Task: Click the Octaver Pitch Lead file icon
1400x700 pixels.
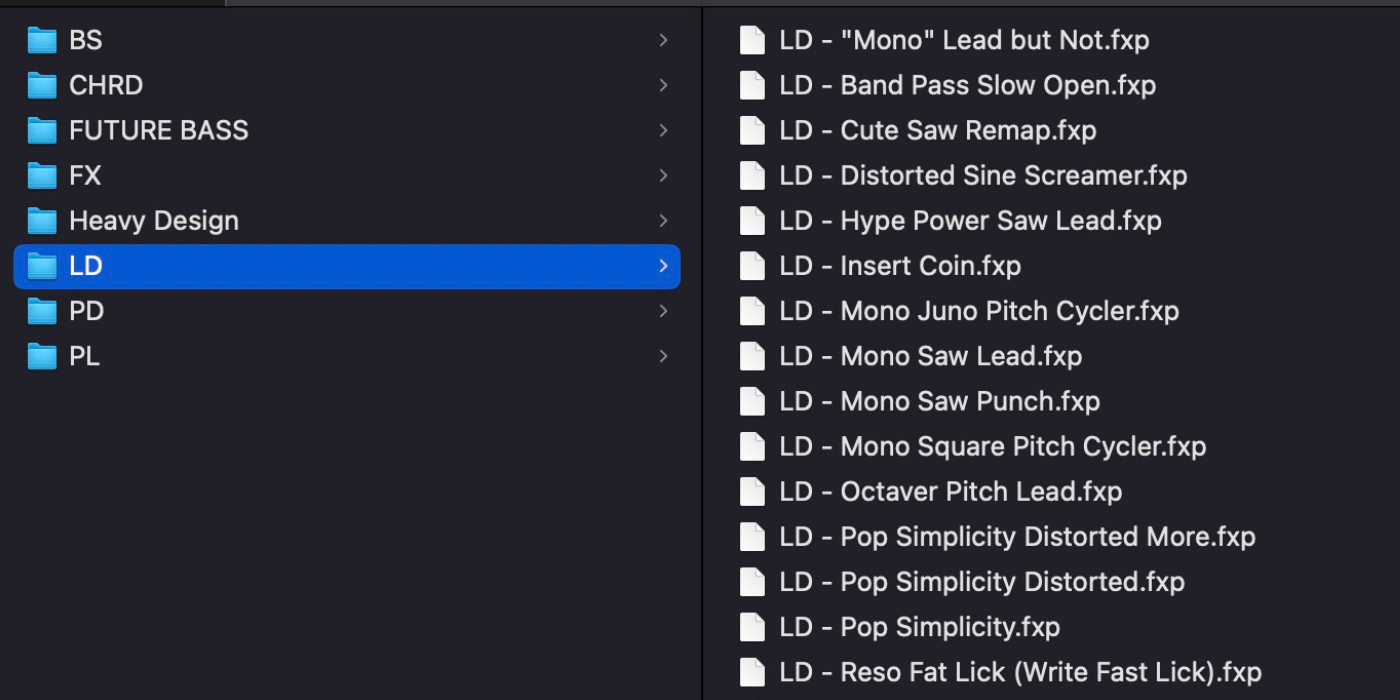Action: click(x=751, y=492)
